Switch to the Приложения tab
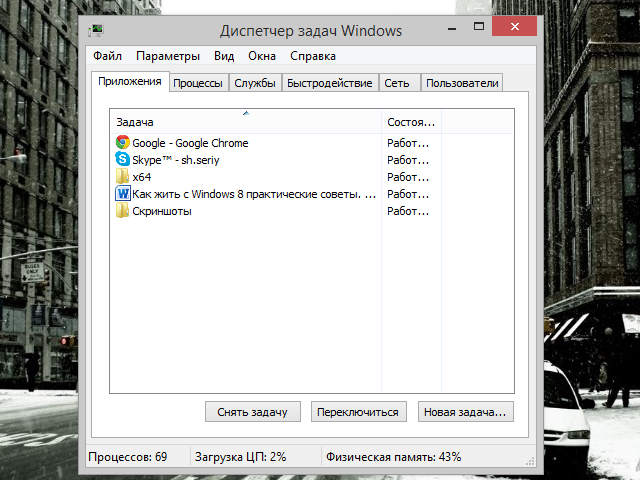 tap(130, 82)
